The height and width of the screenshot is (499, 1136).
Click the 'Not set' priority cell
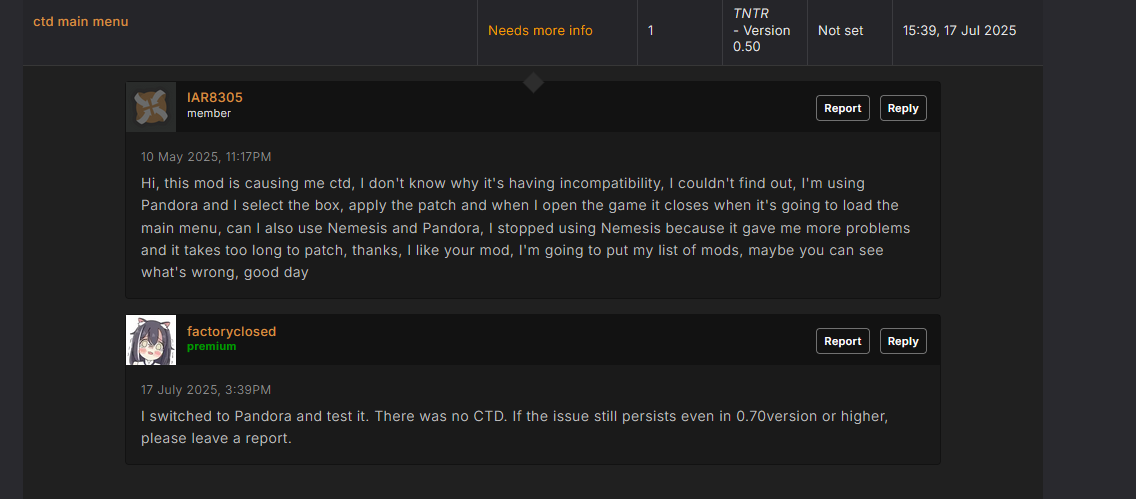click(840, 31)
